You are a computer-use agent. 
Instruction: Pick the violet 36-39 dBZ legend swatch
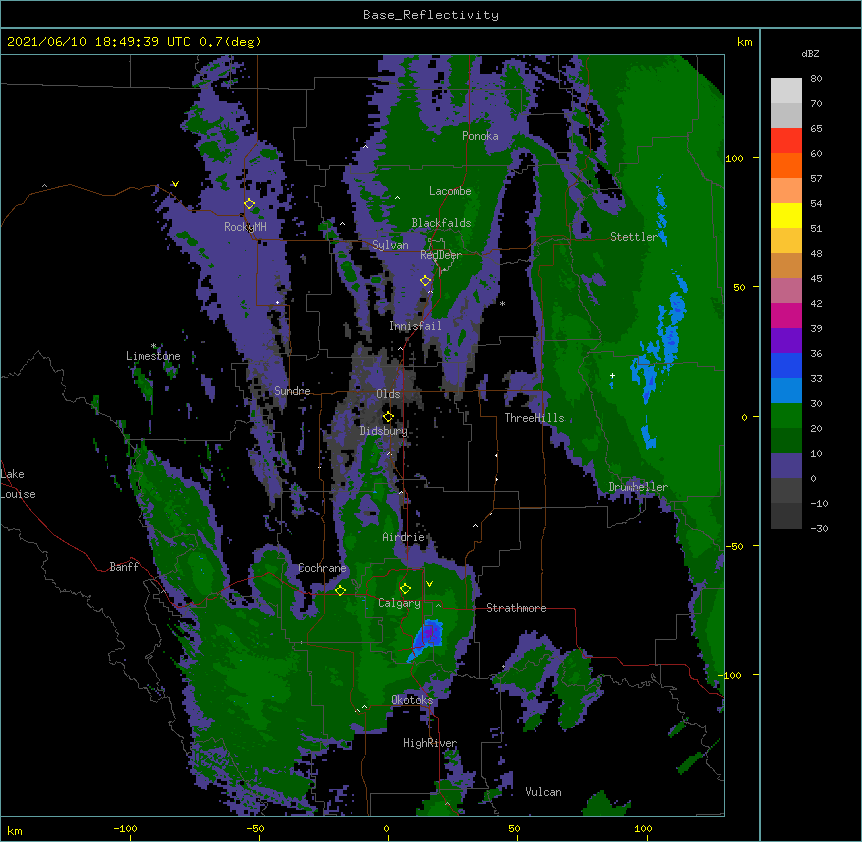point(786,341)
